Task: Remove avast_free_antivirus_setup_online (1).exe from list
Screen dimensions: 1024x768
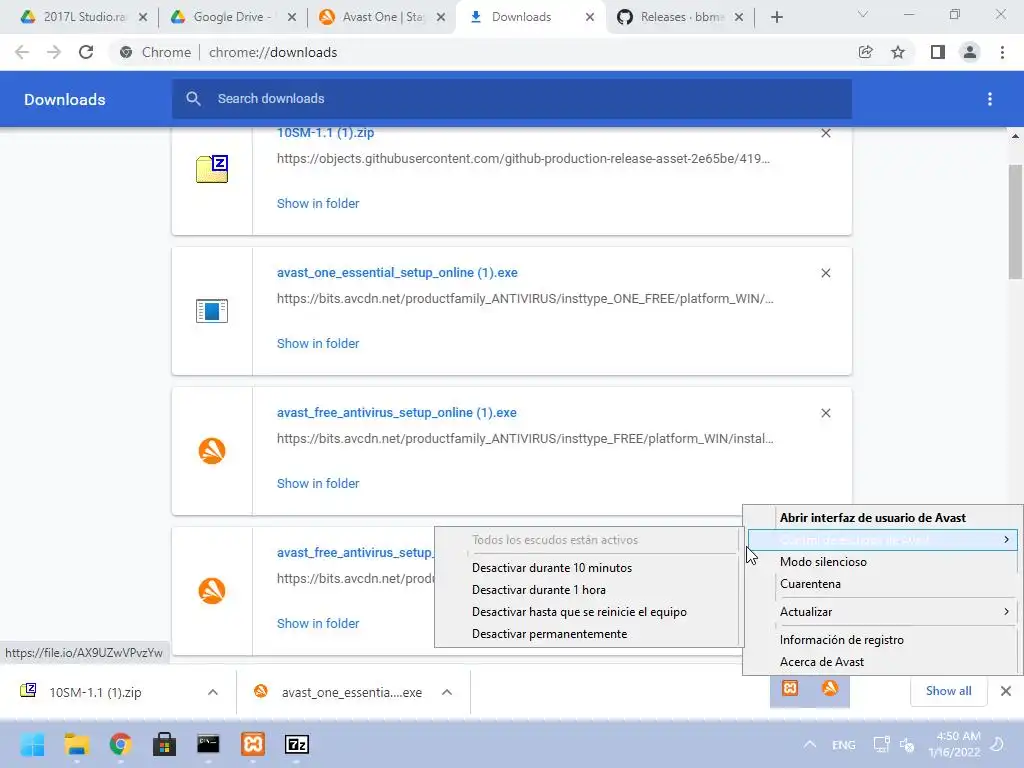Action: [x=825, y=413]
